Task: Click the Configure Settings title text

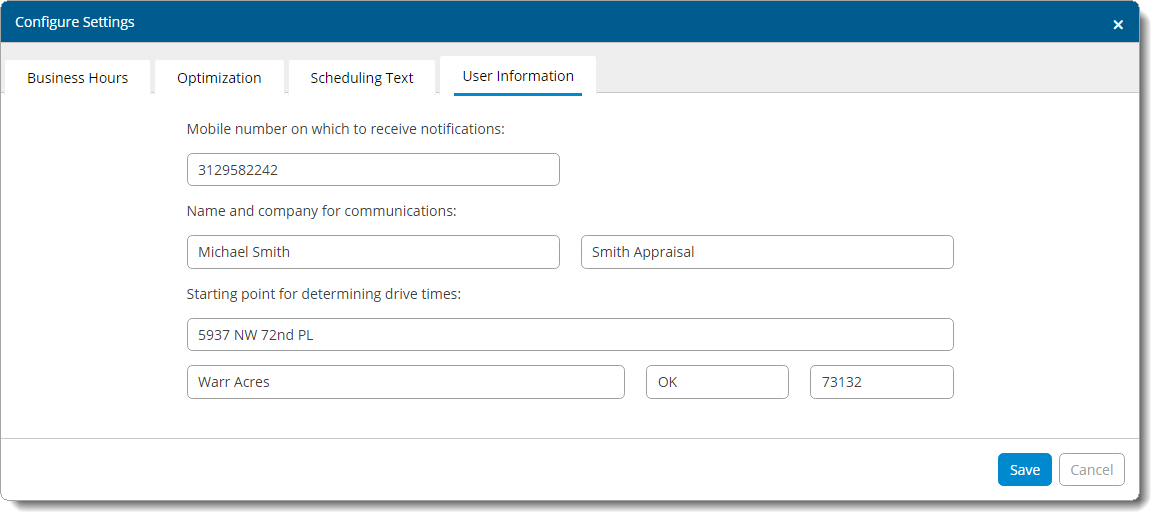Action: (75, 22)
